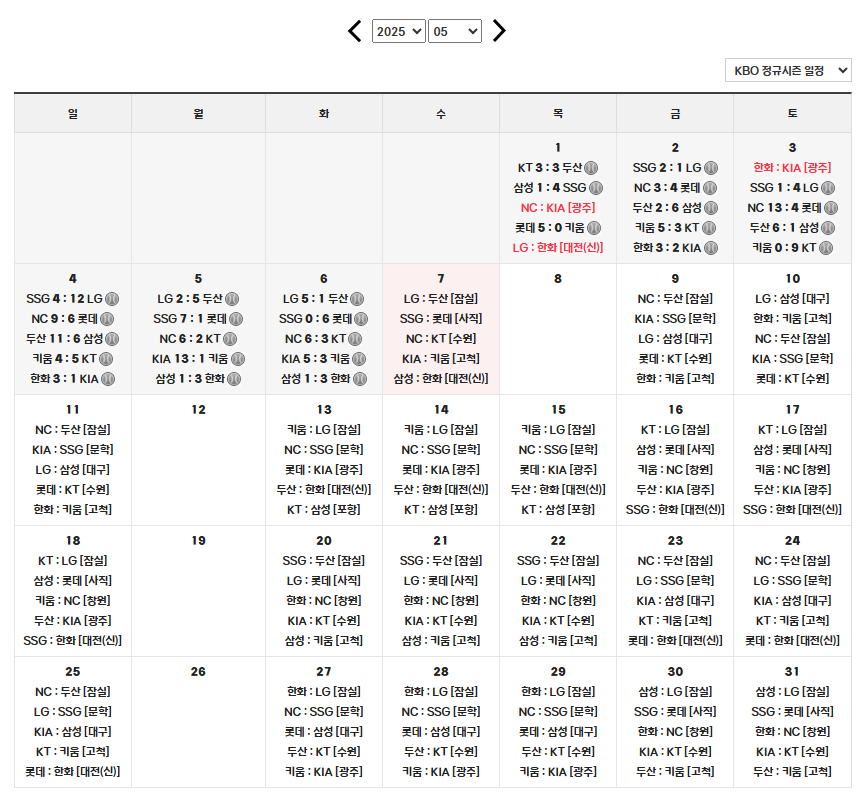Select May 22 삼성 : 키움 [고척] game
Image resolution: width=866 pixels, height=800 pixels.
[x=558, y=640]
